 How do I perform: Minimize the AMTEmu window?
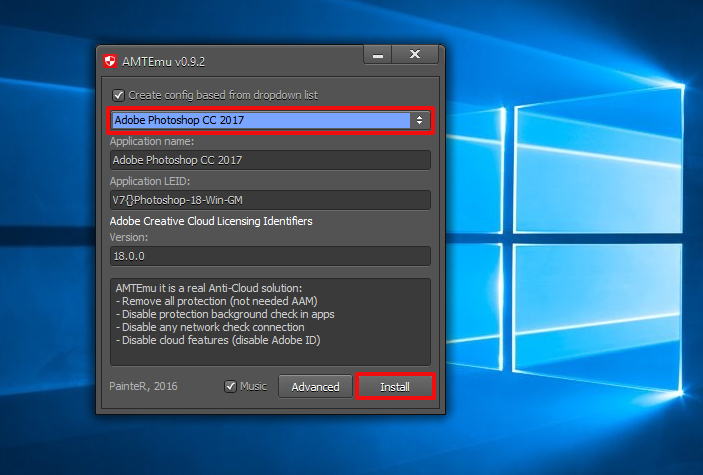pos(378,55)
